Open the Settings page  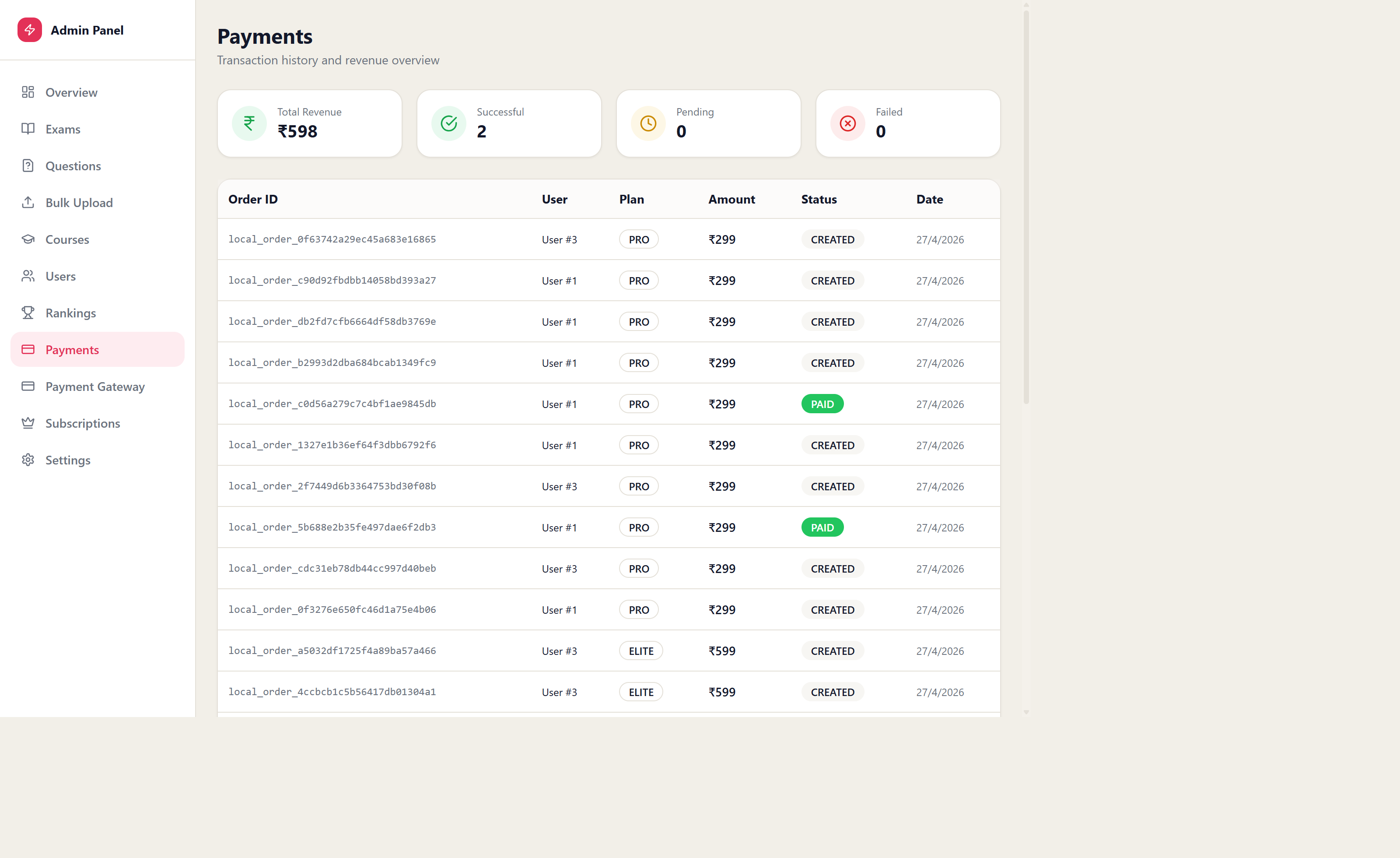point(97,460)
